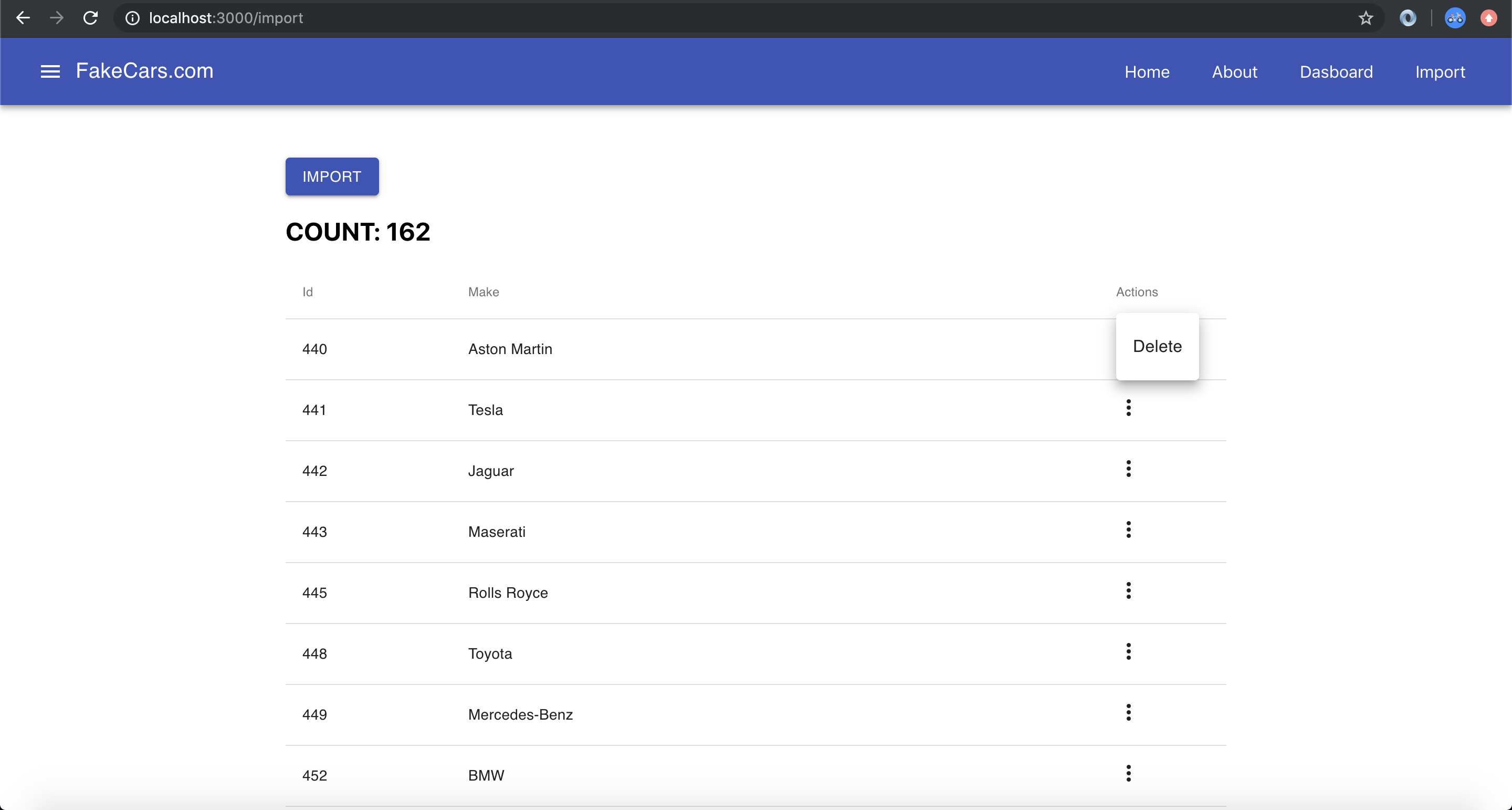This screenshot has width=1512, height=810.
Task: Click the FakeCars.com site title
Action: [144, 71]
